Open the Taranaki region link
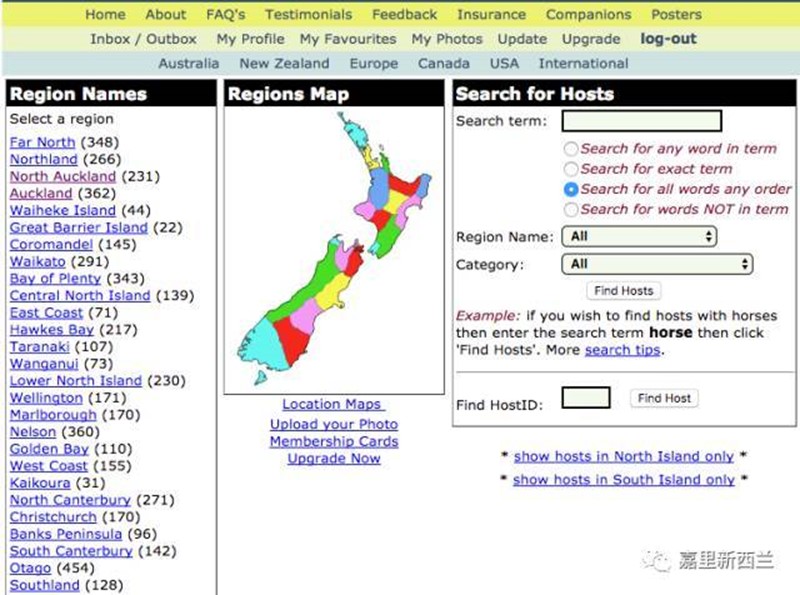 tap(39, 347)
